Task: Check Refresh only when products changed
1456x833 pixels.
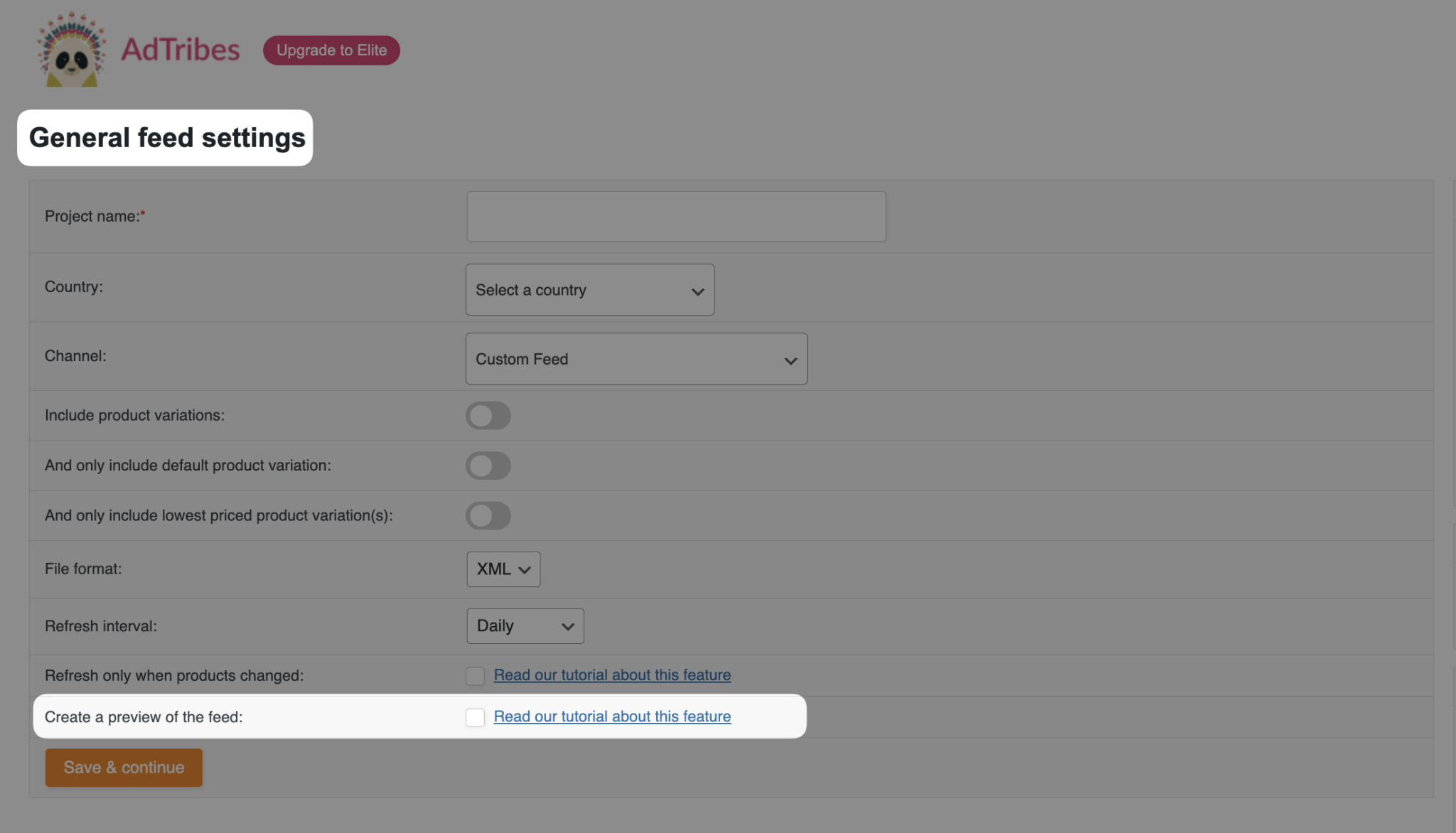Action: [475, 675]
